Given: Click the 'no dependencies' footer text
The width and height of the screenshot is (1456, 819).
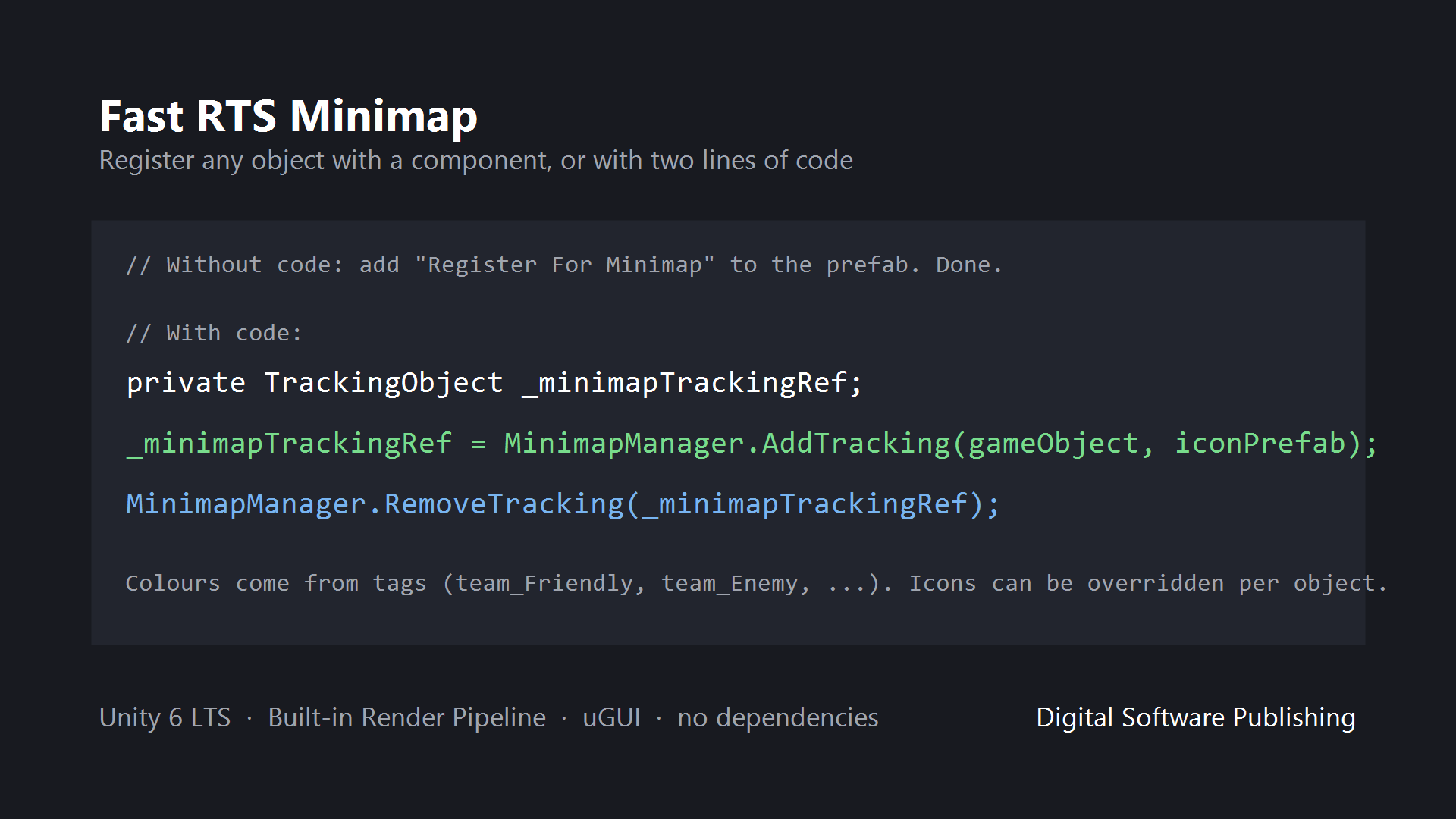Looking at the screenshot, I should pos(777,717).
